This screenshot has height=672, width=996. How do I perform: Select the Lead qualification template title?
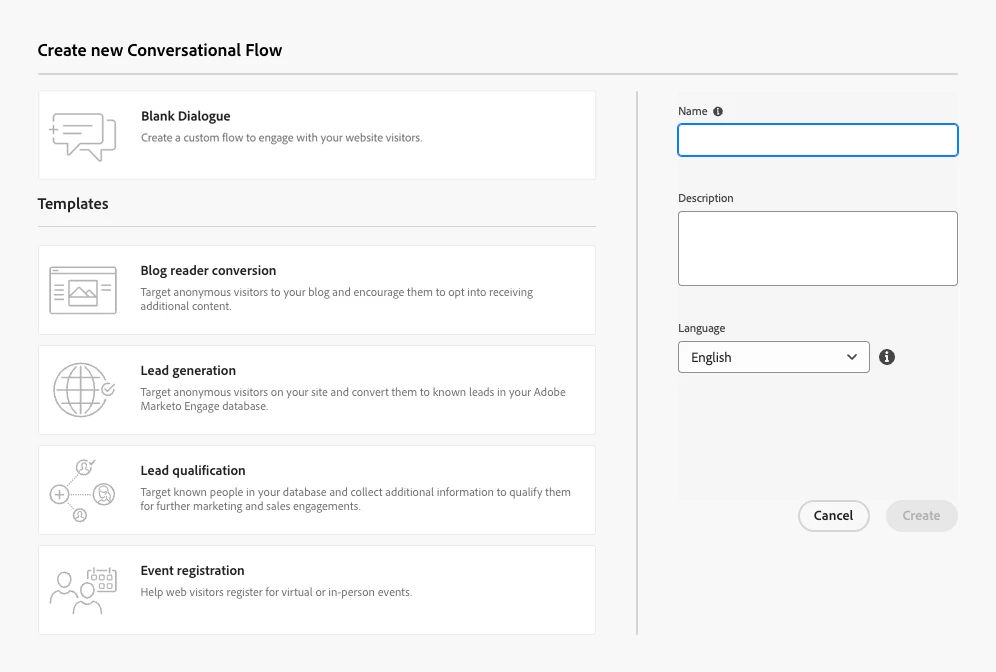coord(193,470)
